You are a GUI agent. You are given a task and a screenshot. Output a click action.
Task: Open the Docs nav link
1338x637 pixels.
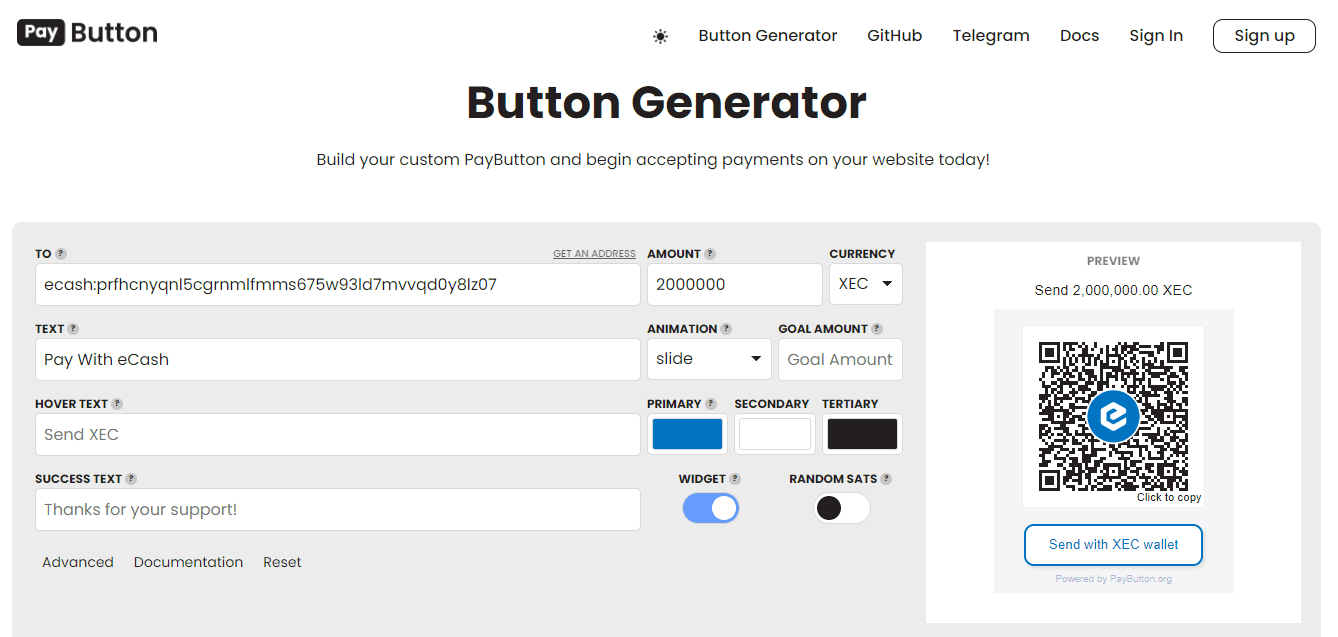[1079, 36]
